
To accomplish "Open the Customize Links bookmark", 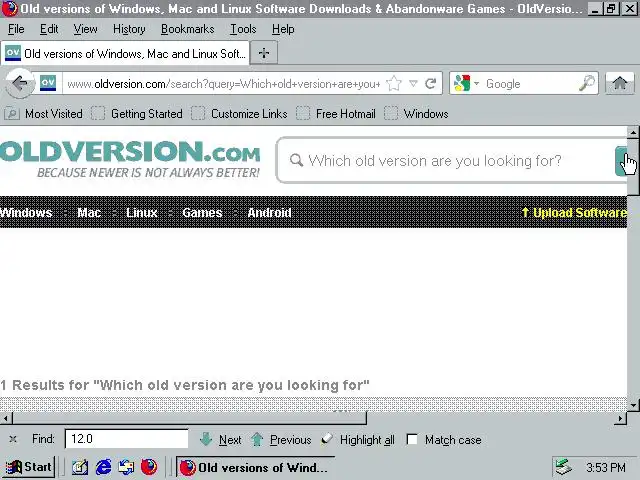I will [x=240, y=113].
